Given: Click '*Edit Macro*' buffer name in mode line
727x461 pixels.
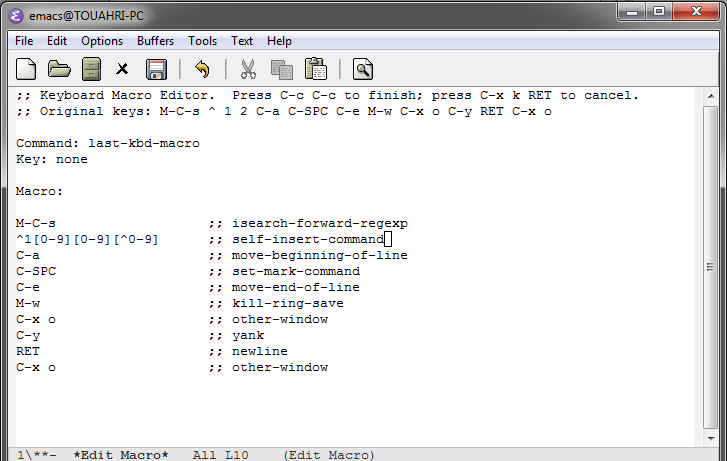Looking at the screenshot, I should coord(121,455).
